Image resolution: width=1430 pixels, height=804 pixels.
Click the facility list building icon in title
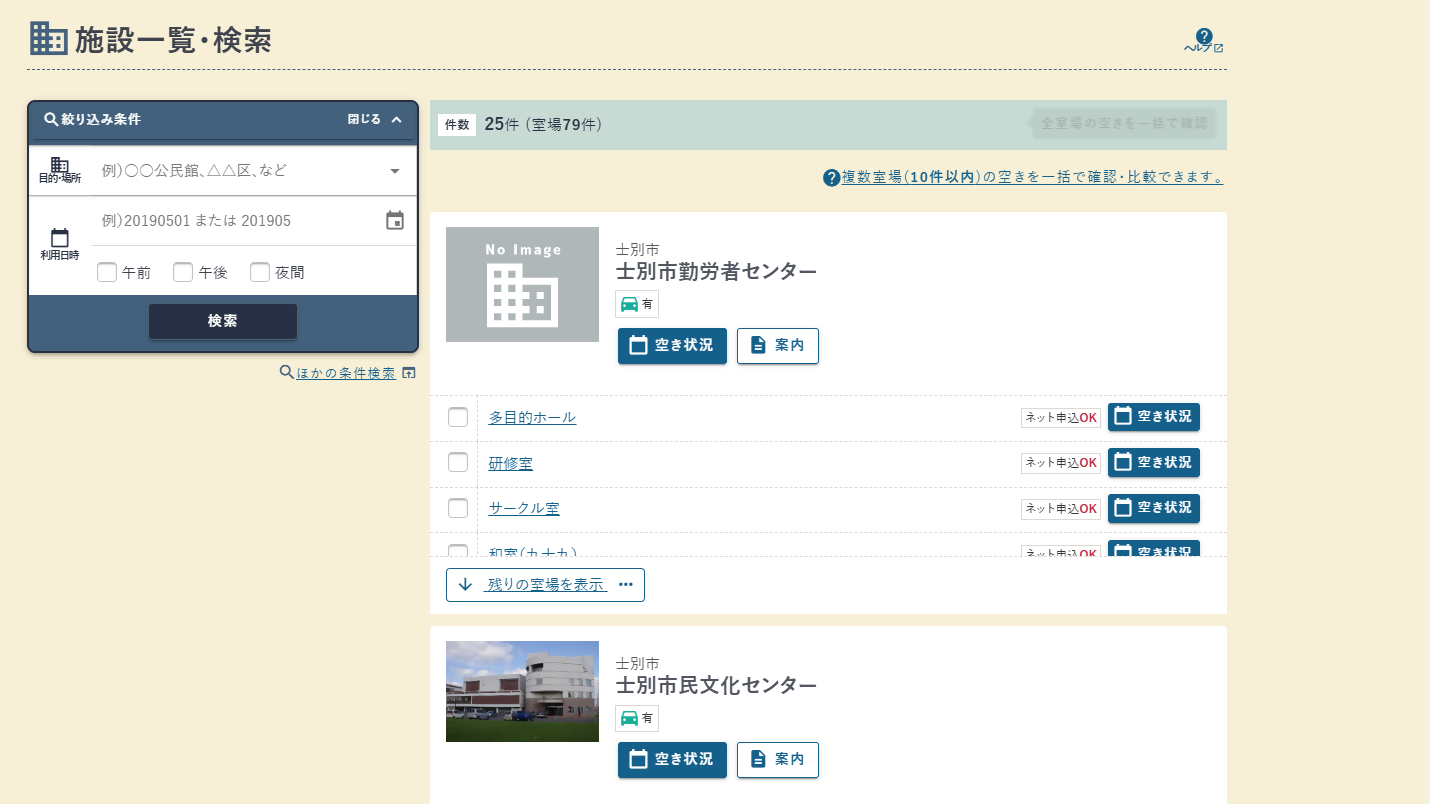(48, 38)
